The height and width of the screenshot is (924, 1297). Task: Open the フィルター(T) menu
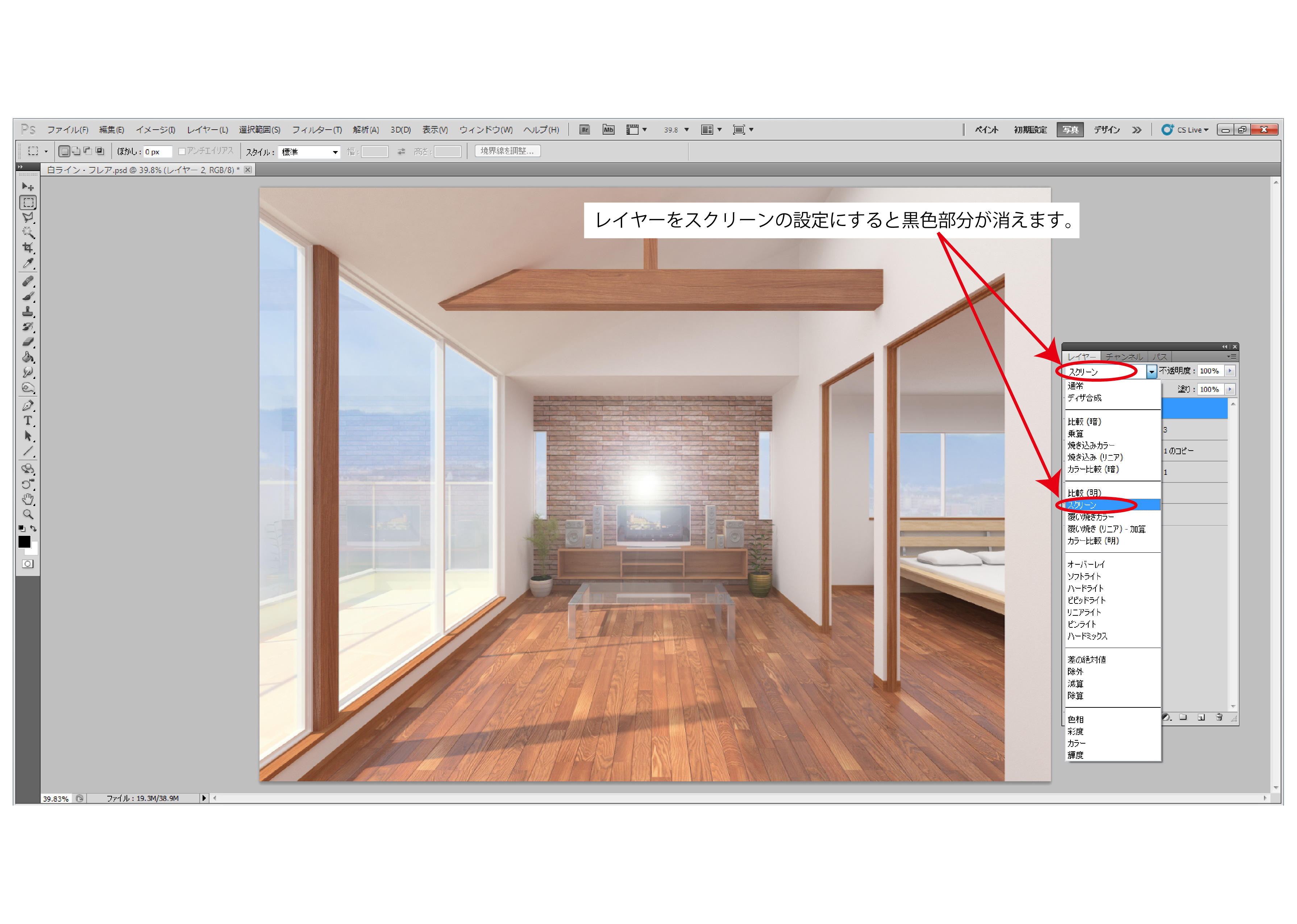pos(316,130)
